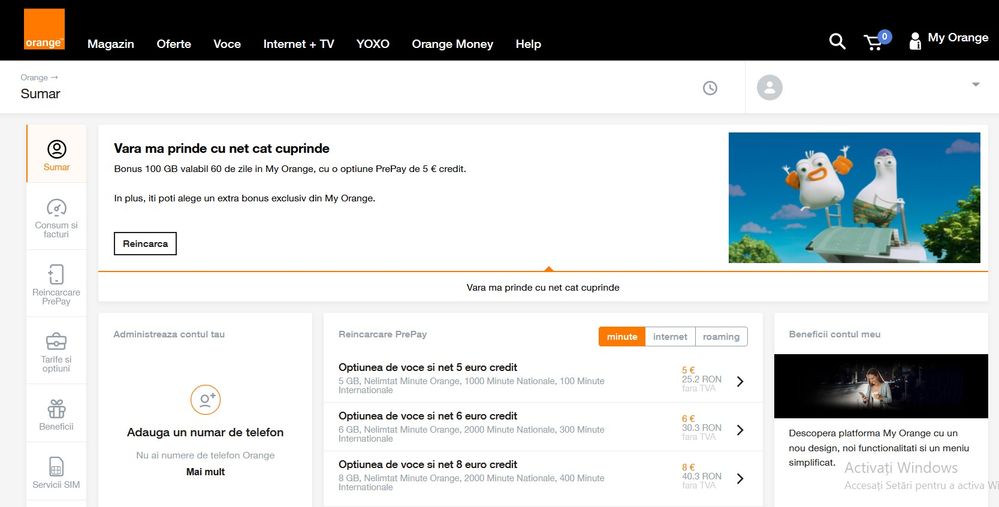Select Consum si facturi sidebar icon
Viewport: 999px width, 507px height.
[56, 208]
